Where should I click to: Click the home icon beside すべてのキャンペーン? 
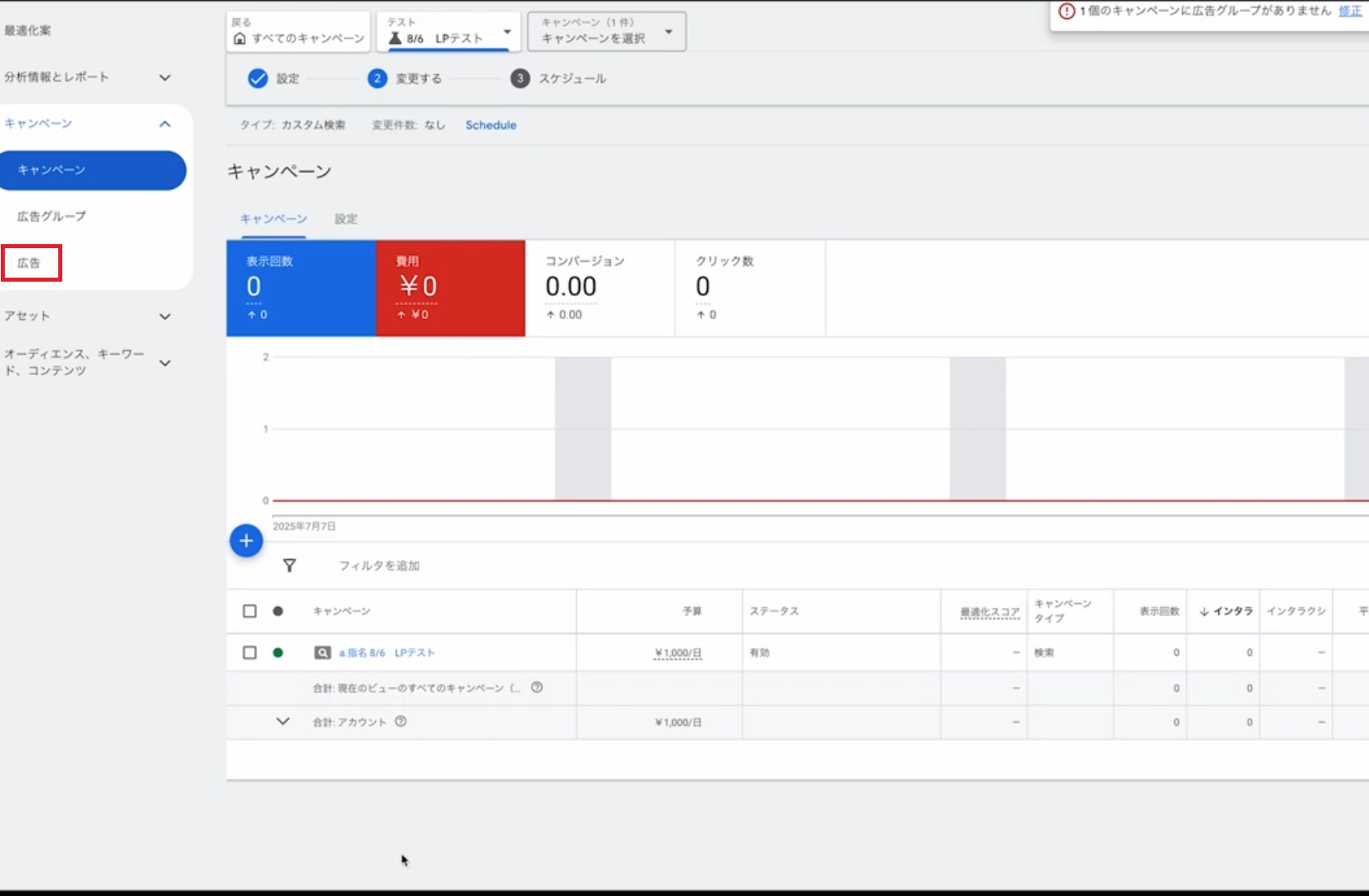click(x=239, y=38)
